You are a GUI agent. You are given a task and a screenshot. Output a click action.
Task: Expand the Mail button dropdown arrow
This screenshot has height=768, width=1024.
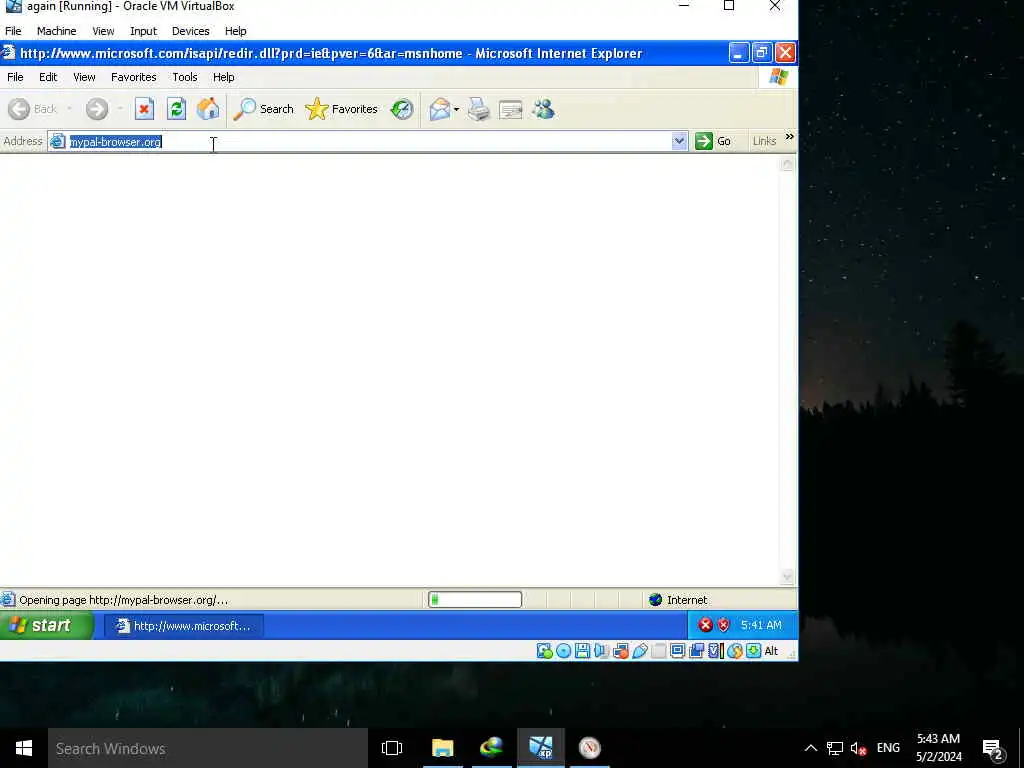click(x=456, y=109)
